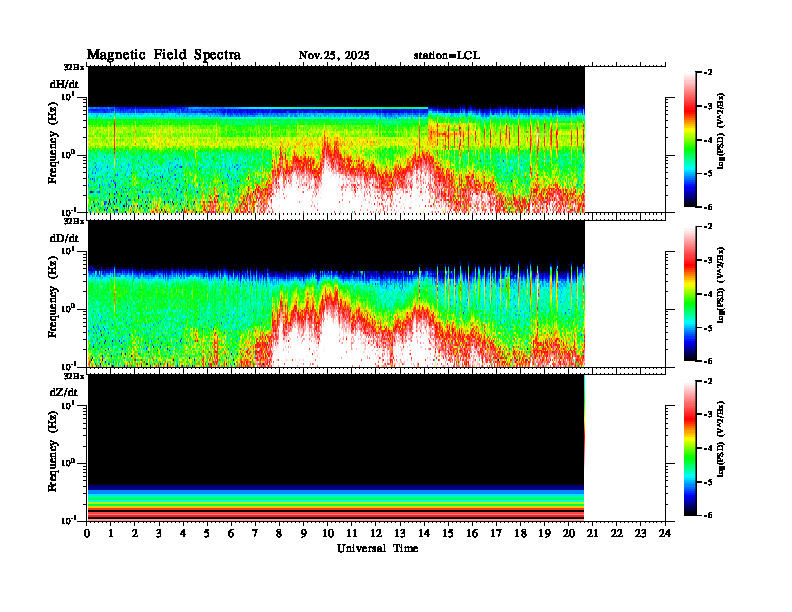Click hour label 21 on time axis

click(x=592, y=533)
